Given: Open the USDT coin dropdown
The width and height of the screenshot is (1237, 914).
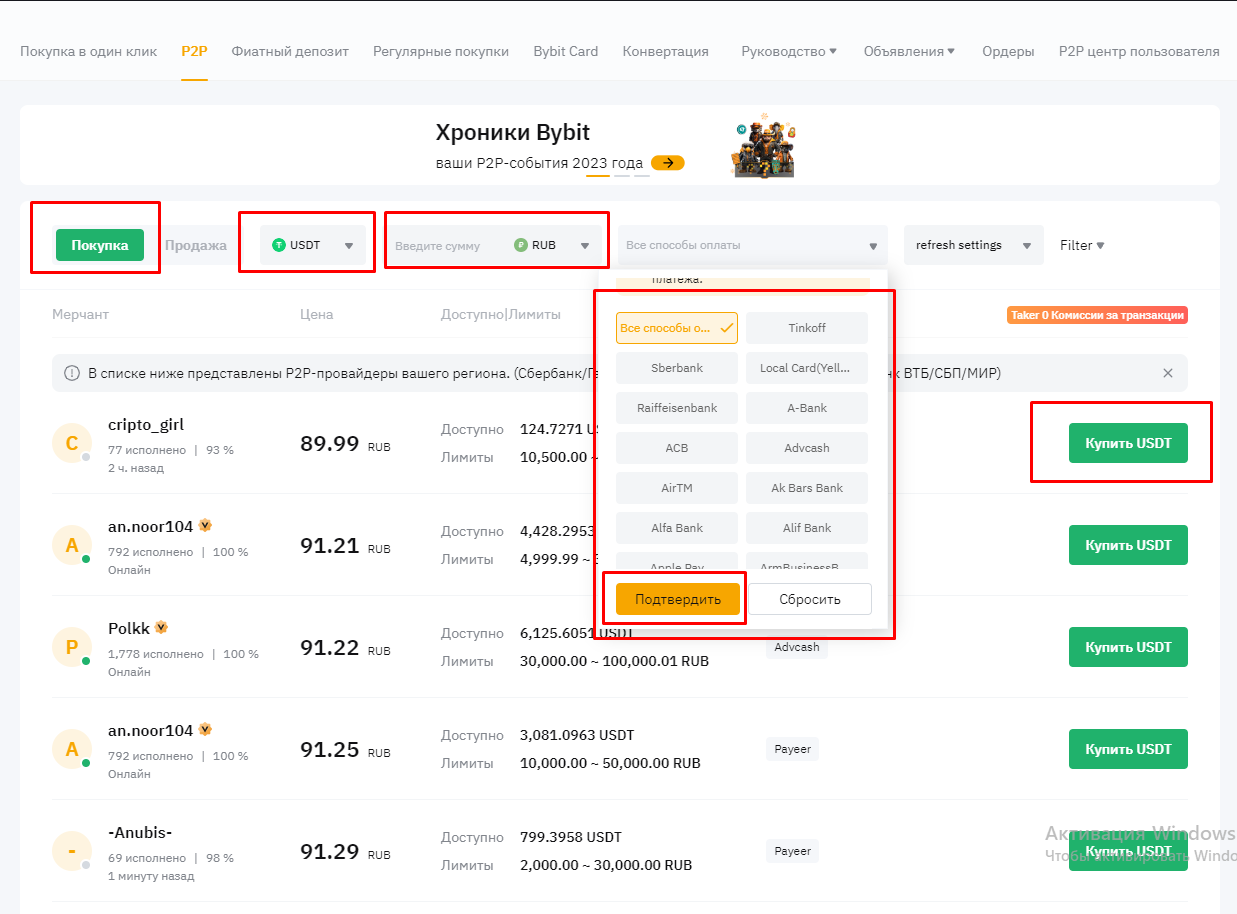Looking at the screenshot, I should 314,245.
